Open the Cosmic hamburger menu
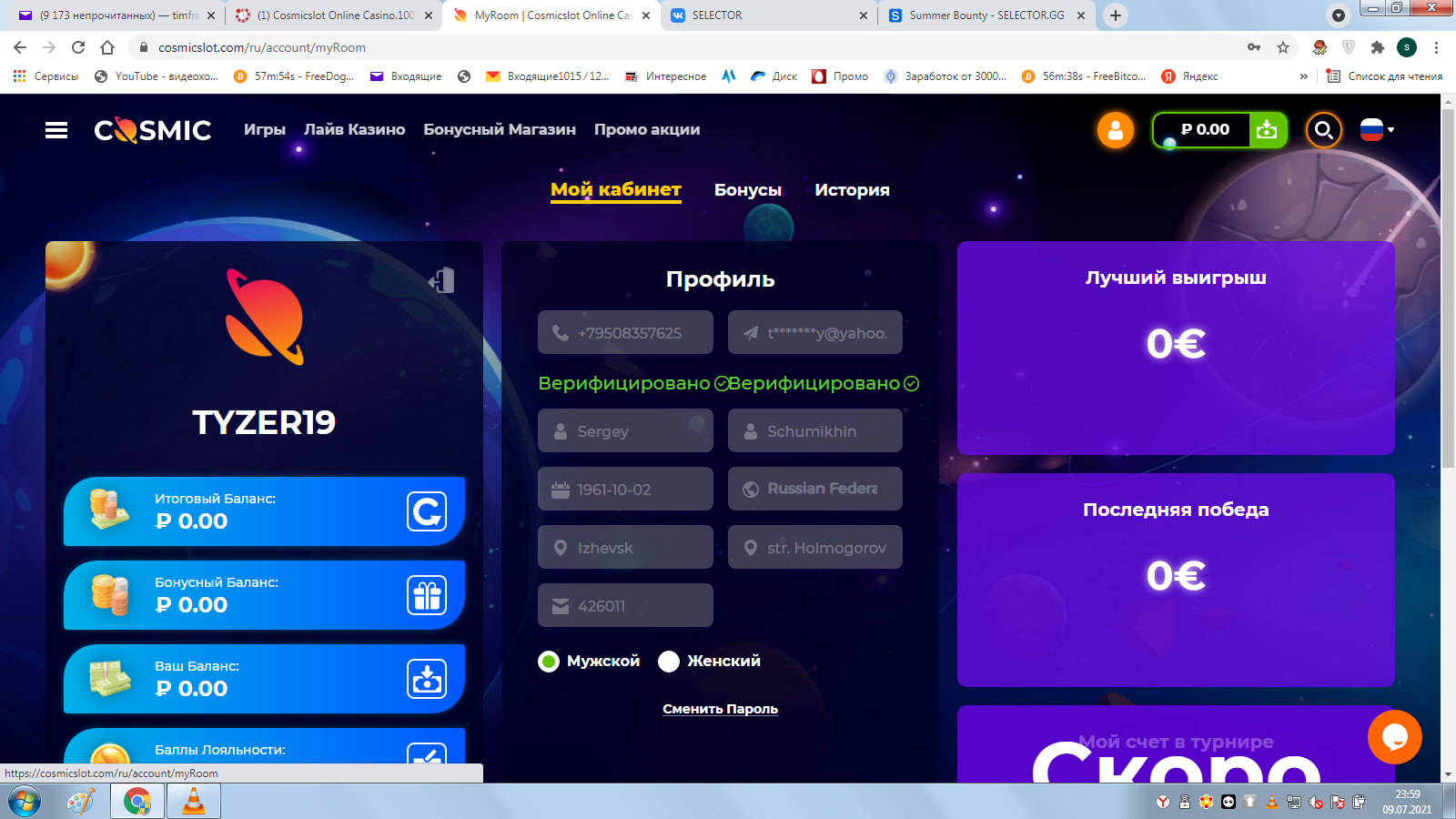Screen dimensions: 1456x819 56,130
